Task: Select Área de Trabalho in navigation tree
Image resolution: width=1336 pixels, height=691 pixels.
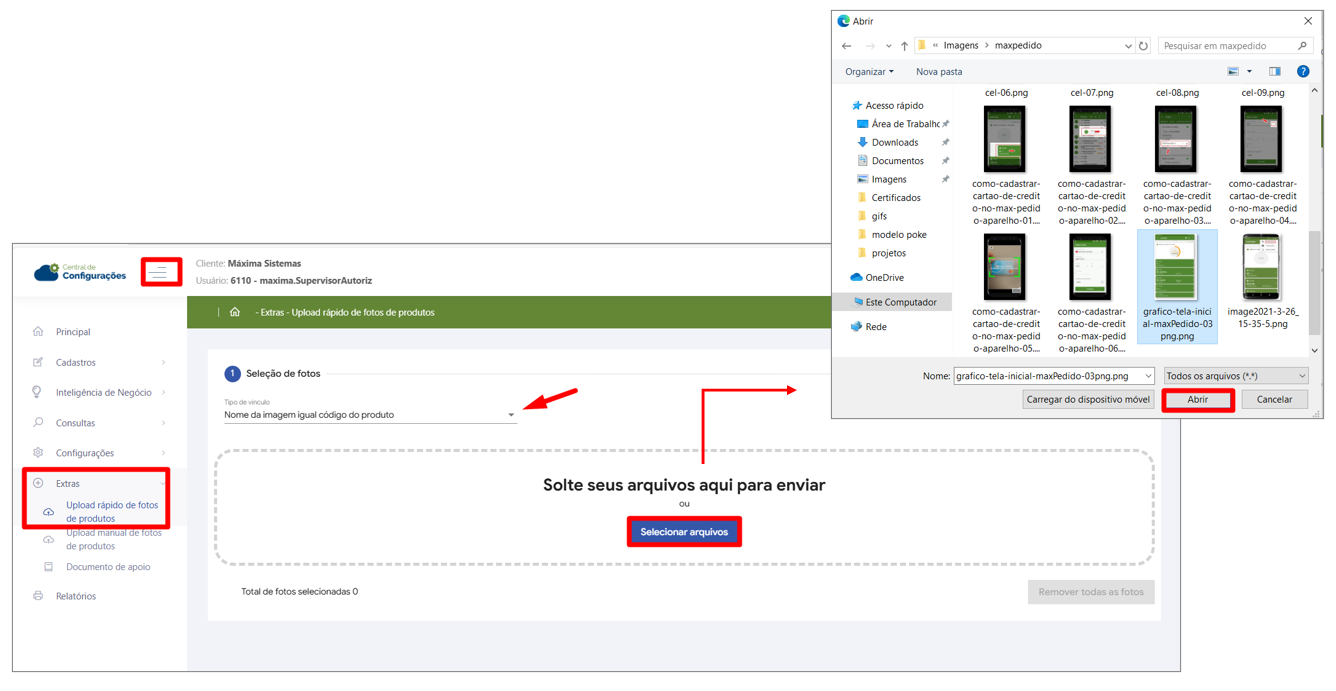Action: 904,124
